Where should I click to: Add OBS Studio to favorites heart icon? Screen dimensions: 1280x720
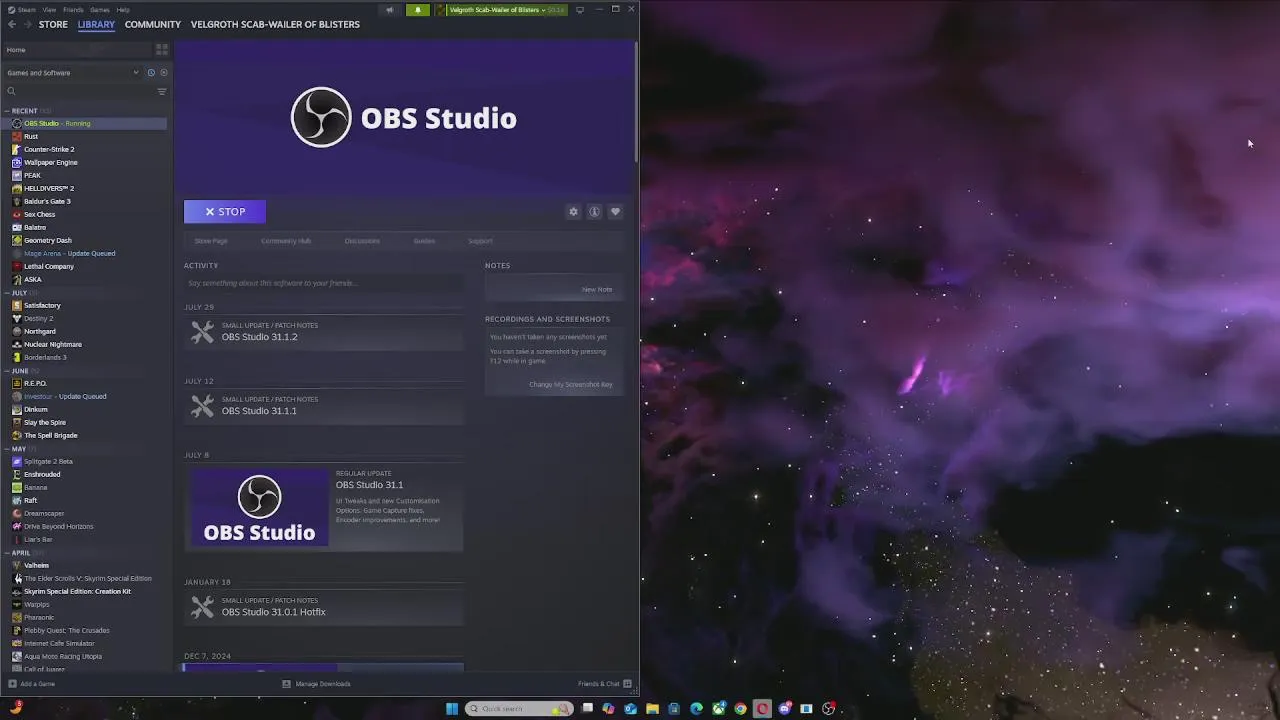coord(615,211)
